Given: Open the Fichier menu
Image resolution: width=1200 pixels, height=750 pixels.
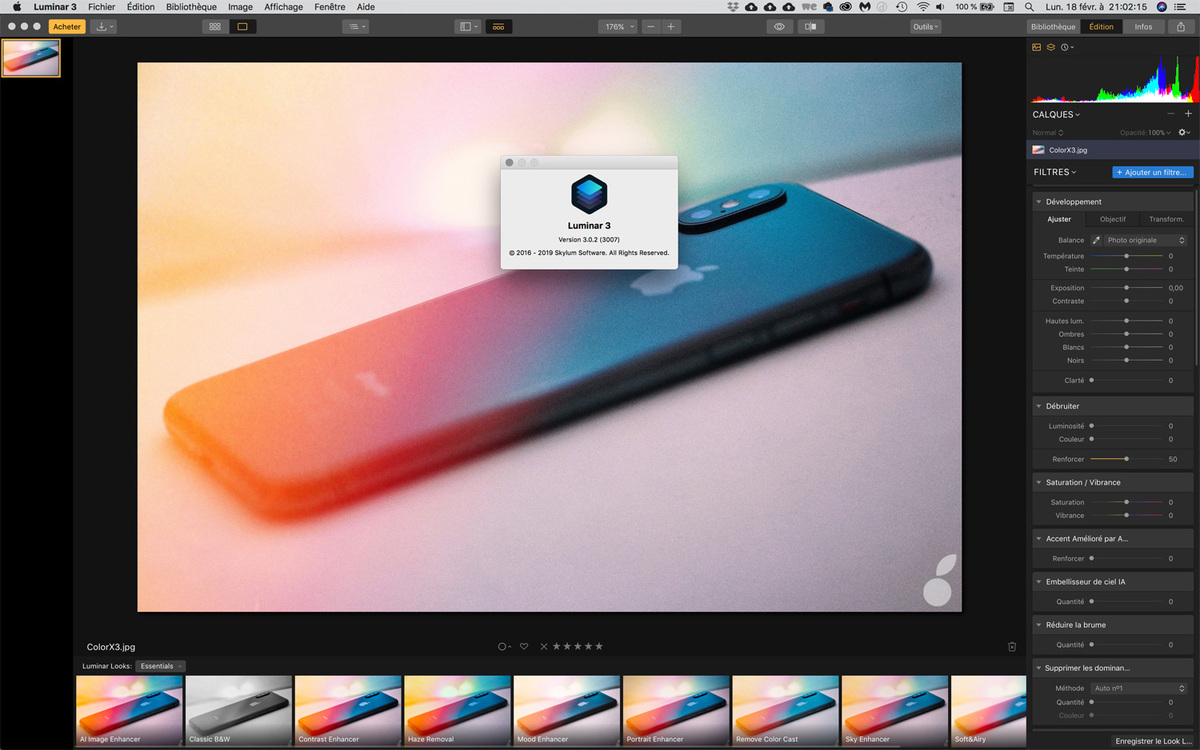Looking at the screenshot, I should tap(101, 7).
